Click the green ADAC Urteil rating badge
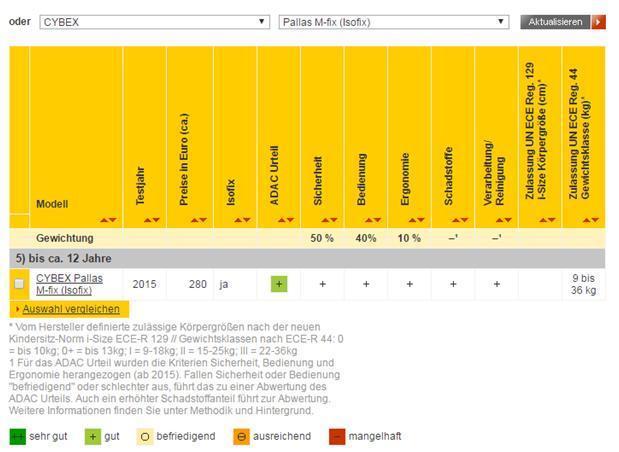Screen dimensions: 619x452 click(x=279, y=284)
